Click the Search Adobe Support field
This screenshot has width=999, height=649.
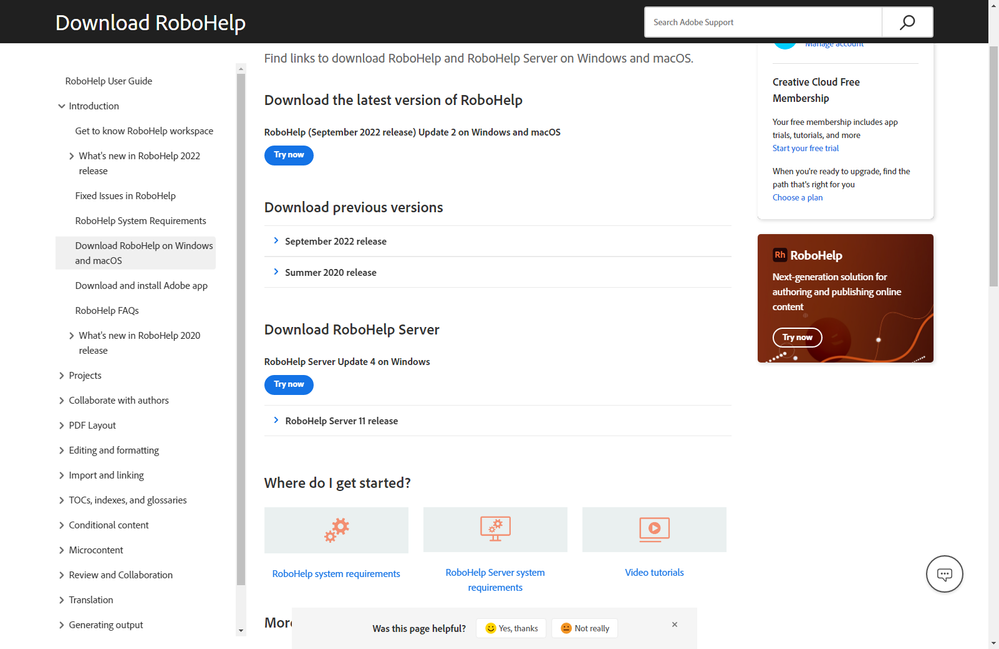click(763, 22)
